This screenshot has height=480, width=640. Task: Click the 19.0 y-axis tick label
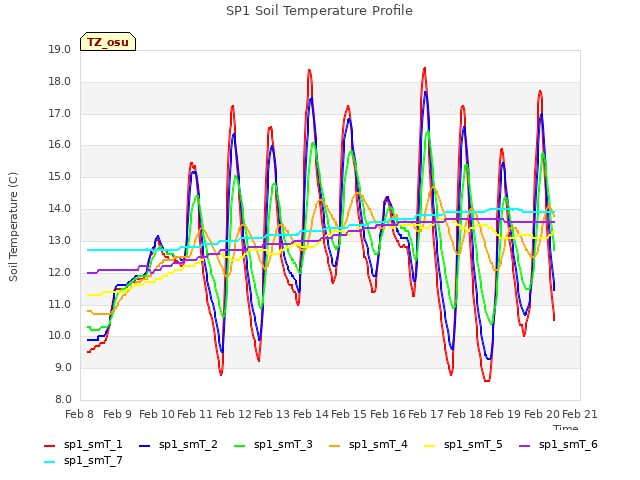tap(60, 49)
